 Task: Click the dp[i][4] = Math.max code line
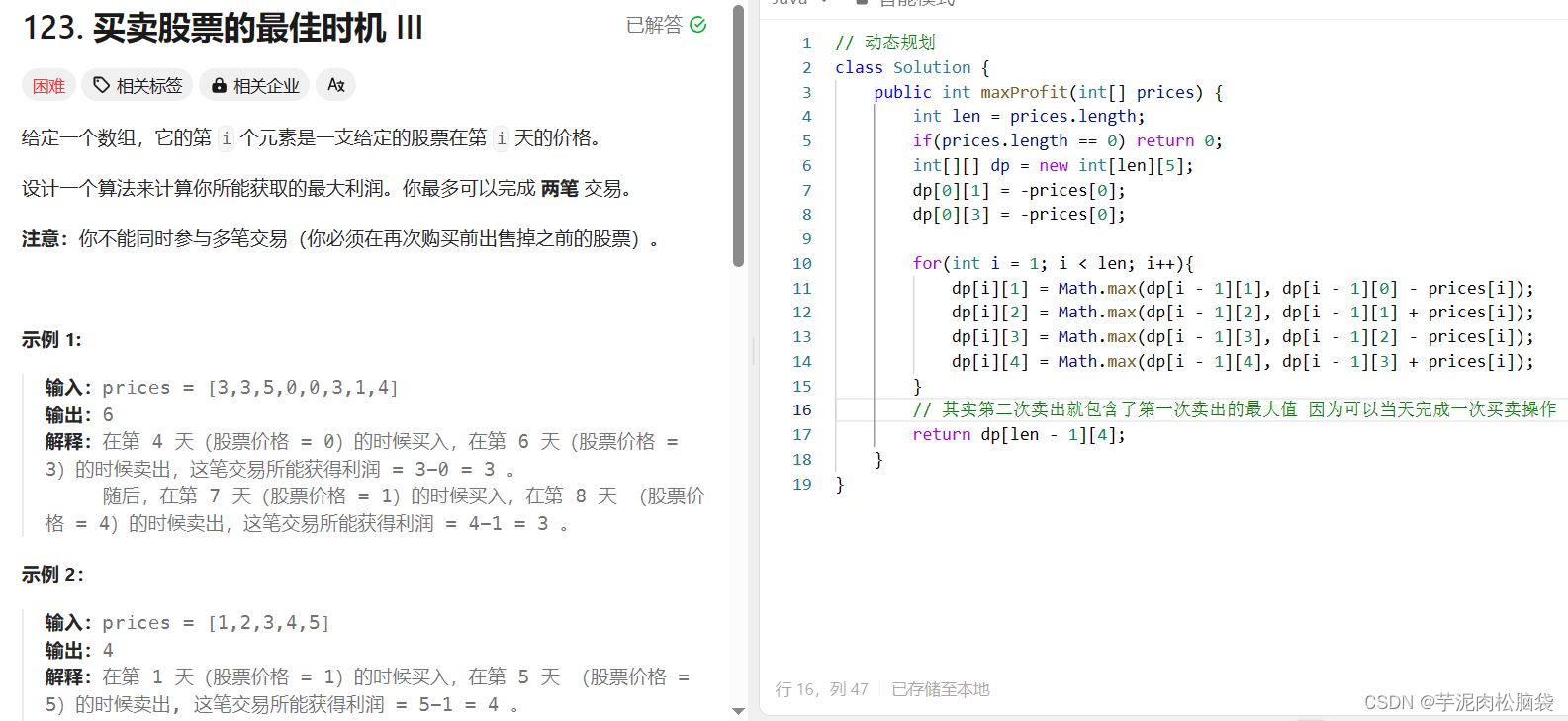click(x=1243, y=361)
